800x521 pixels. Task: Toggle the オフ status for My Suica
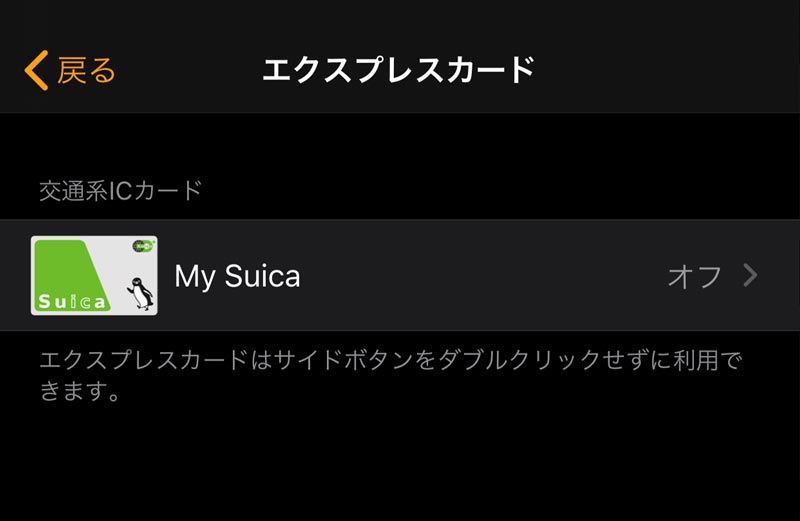[694, 276]
